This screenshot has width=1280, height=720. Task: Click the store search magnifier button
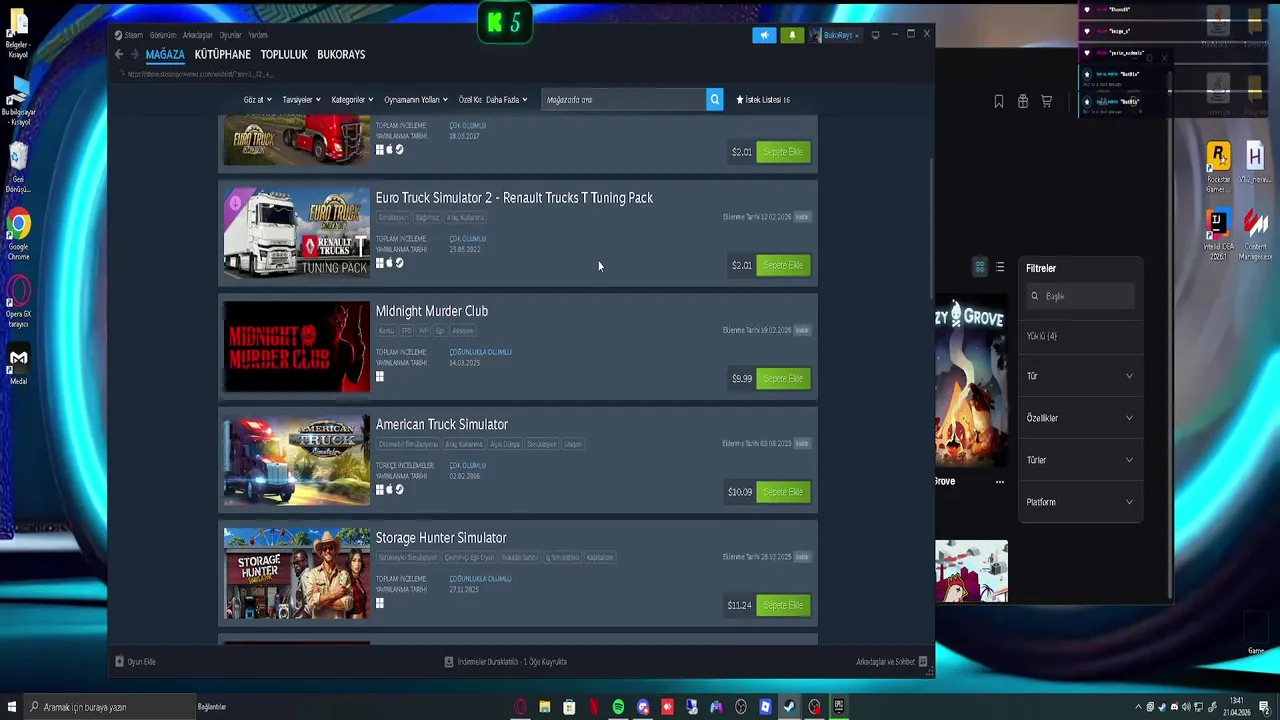714,100
